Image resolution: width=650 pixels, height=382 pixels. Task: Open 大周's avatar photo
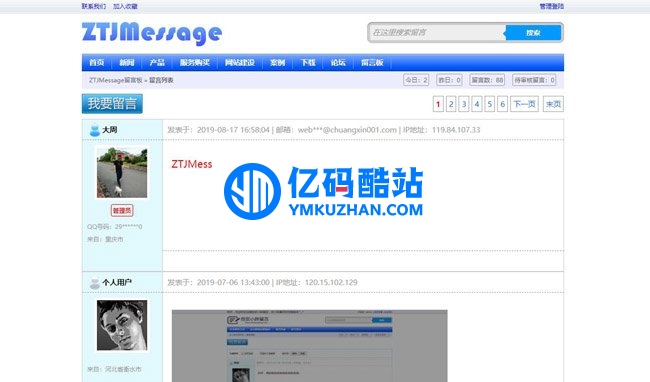point(122,173)
